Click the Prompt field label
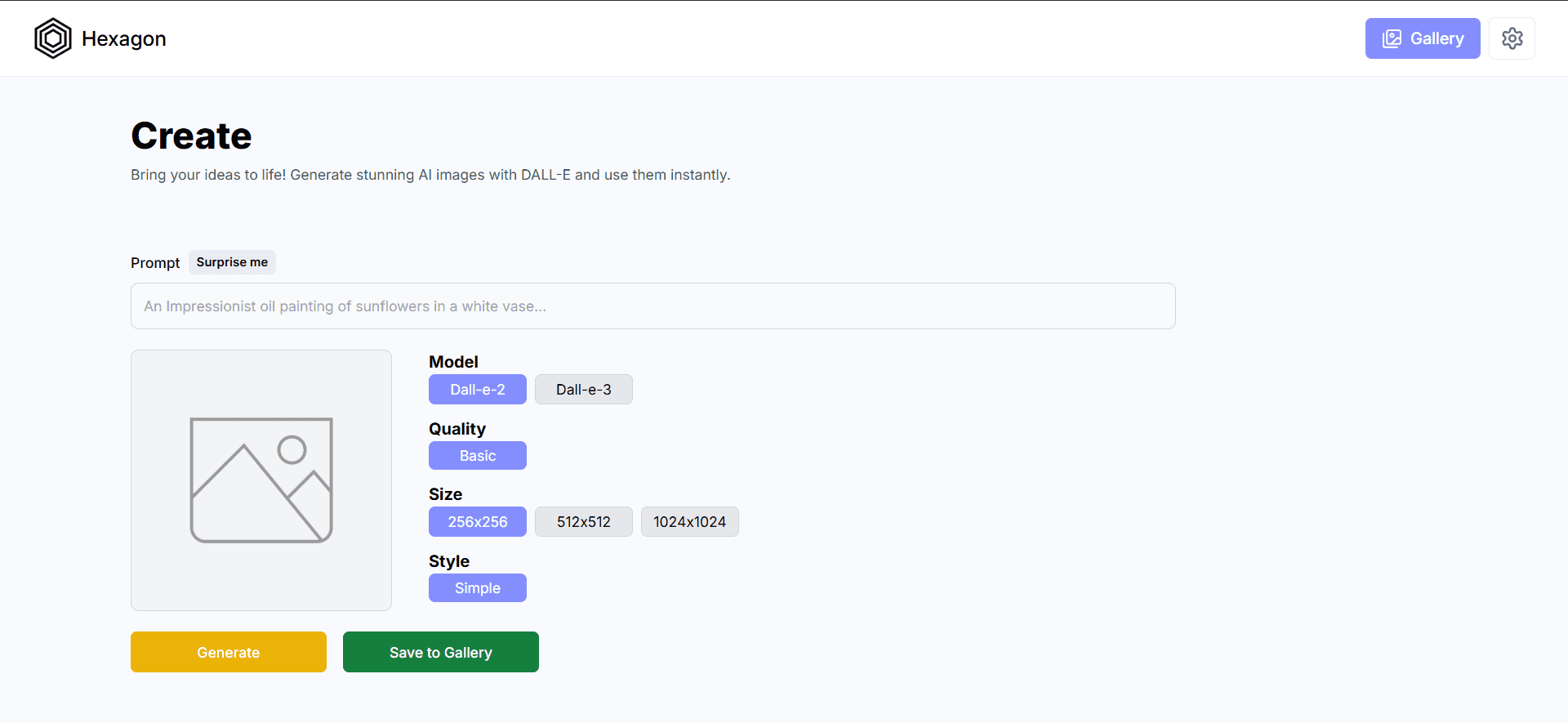 pos(155,263)
